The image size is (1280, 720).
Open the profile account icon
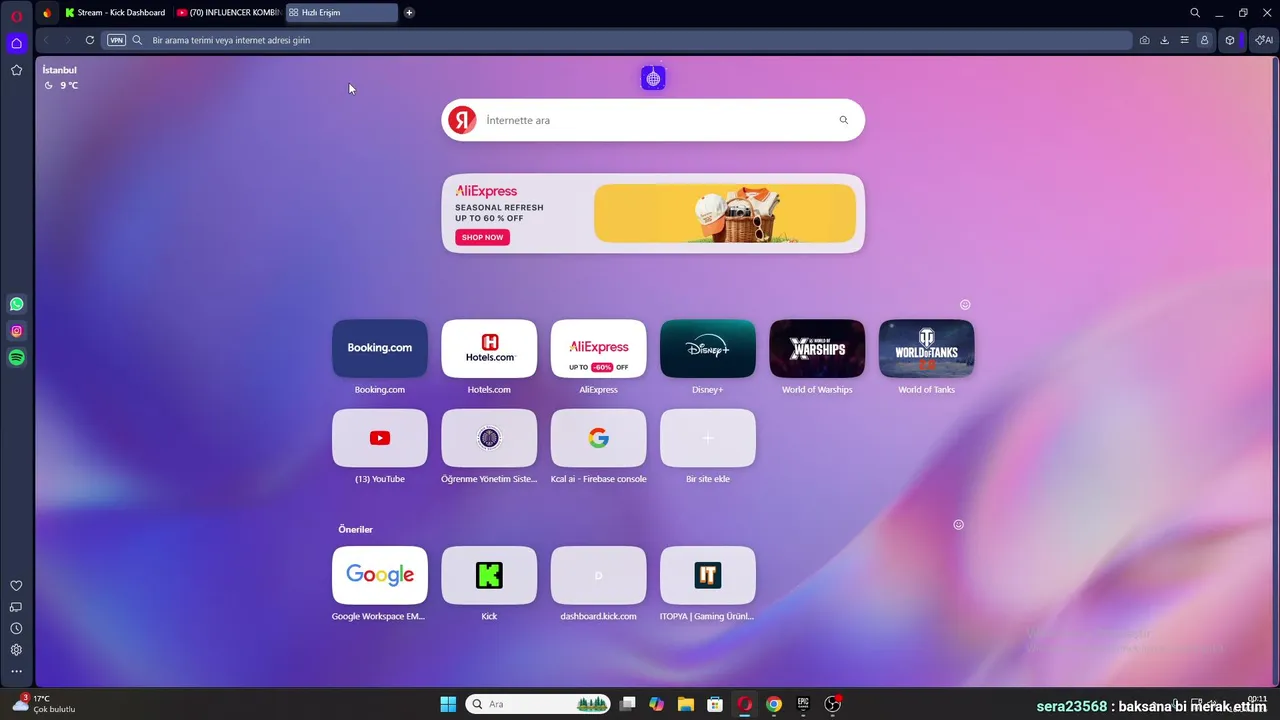pyautogui.click(x=1204, y=40)
